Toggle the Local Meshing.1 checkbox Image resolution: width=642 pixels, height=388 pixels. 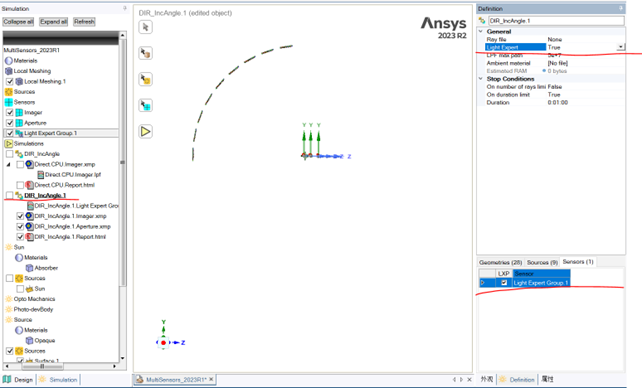(x=10, y=81)
